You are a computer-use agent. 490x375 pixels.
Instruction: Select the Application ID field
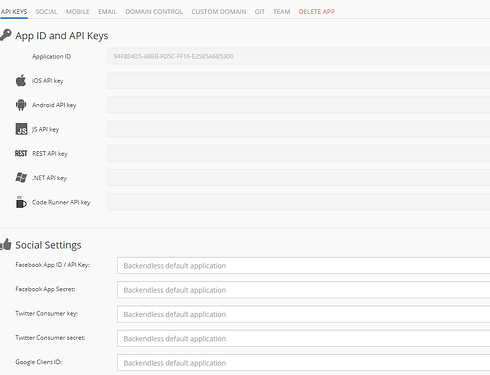298,56
